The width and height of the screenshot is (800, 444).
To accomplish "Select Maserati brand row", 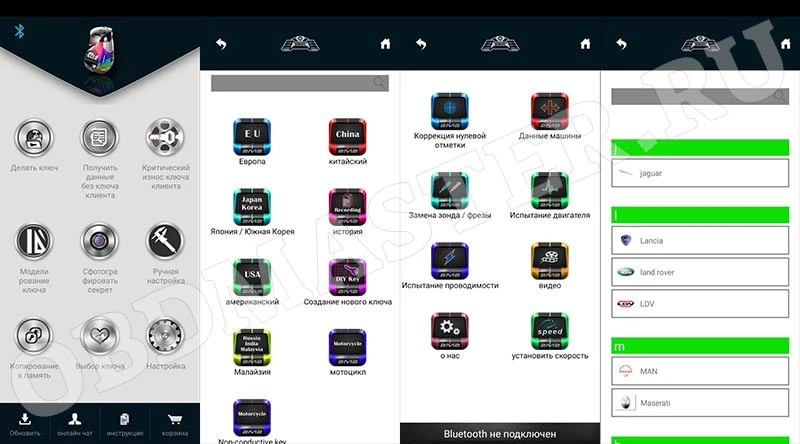I will click(x=700, y=403).
